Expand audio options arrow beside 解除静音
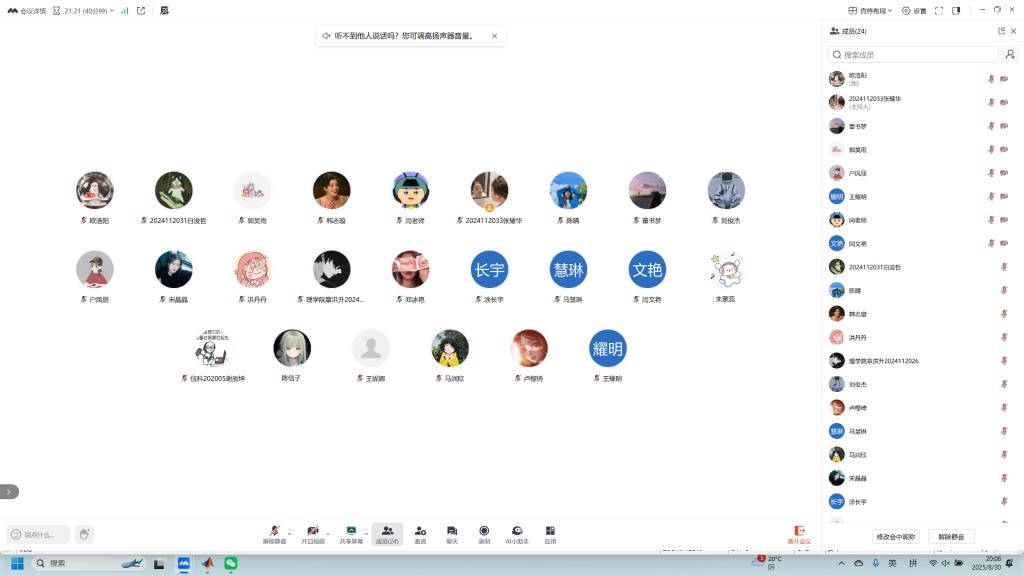Viewport: 1024px width, 576px height. click(x=291, y=530)
